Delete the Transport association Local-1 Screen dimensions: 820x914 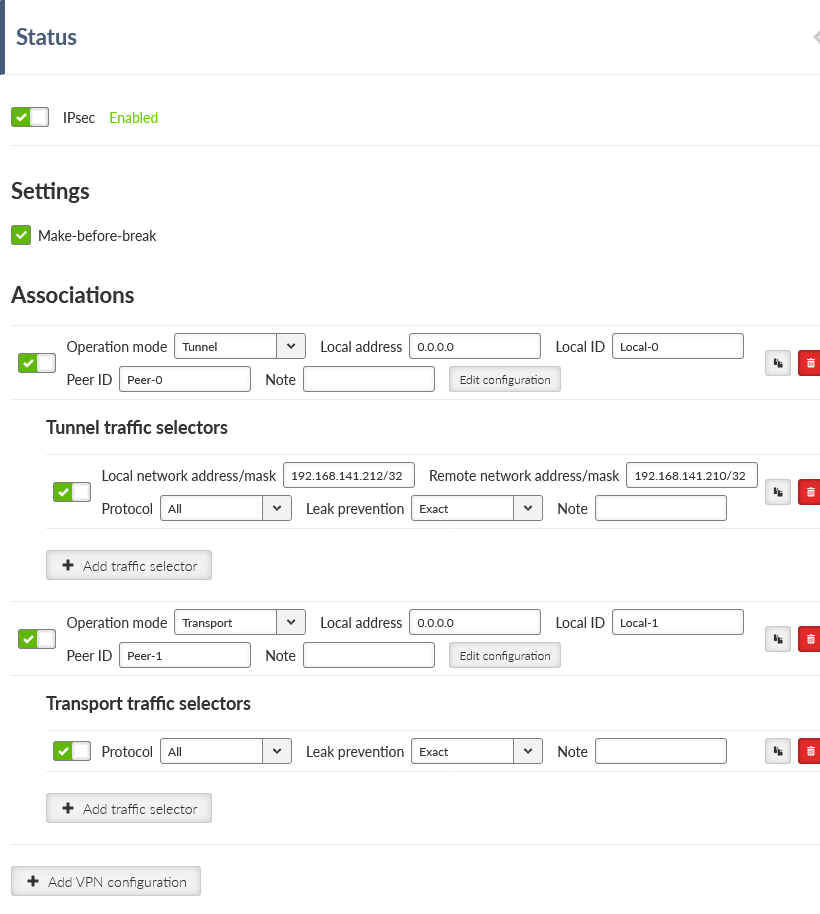810,639
